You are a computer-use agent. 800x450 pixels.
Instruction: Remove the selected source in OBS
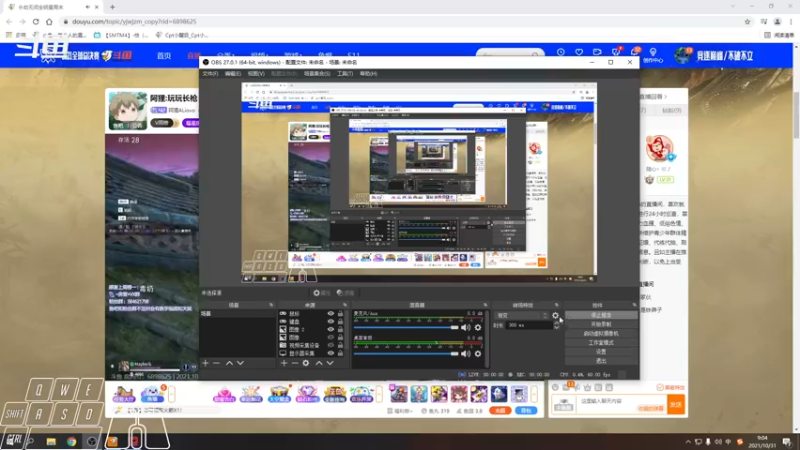pyautogui.click(x=294, y=363)
